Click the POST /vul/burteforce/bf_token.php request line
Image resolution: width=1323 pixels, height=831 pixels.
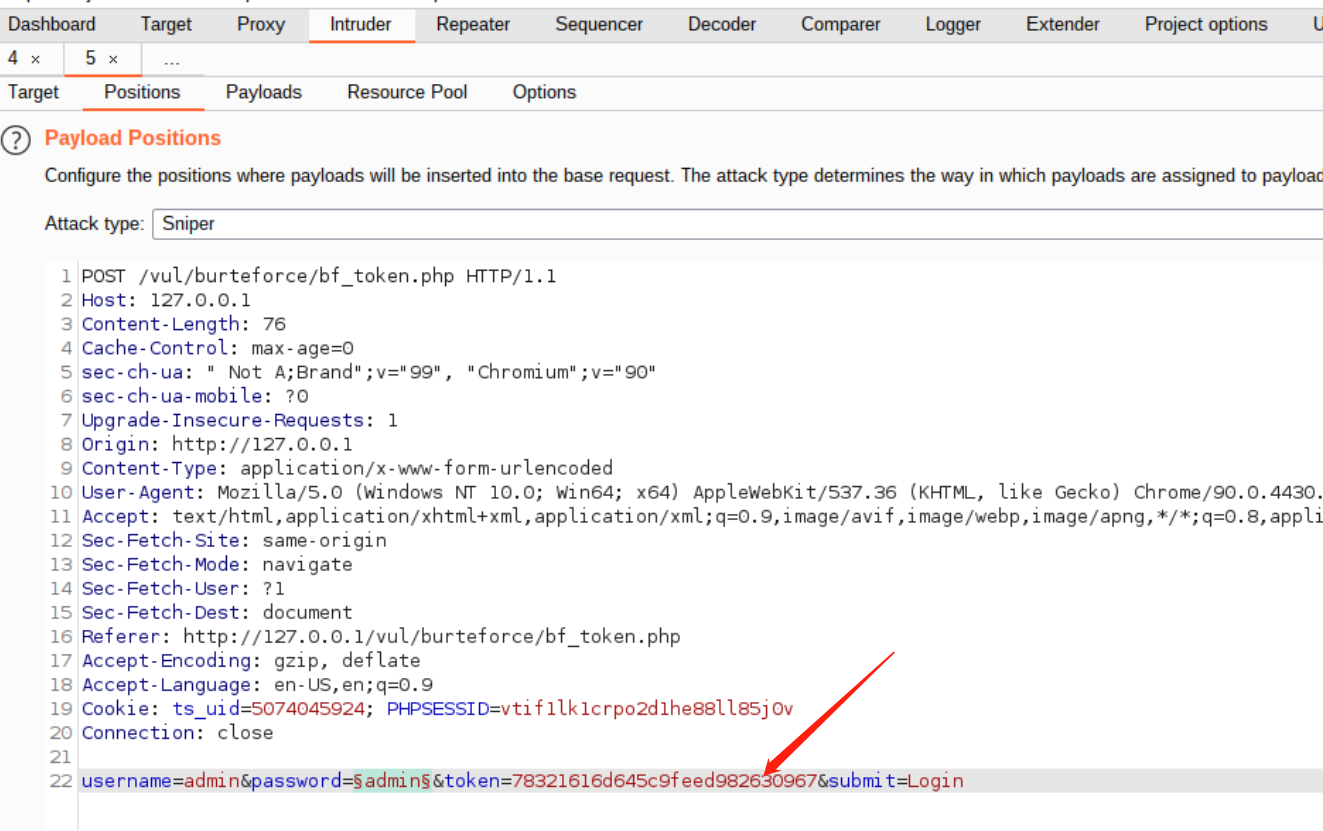(319, 276)
